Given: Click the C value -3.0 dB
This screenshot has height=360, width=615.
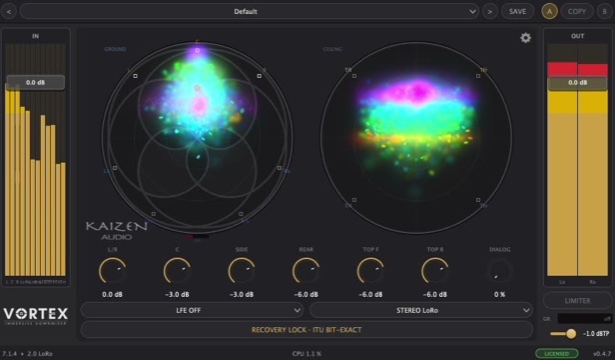Looking at the screenshot, I should tap(177, 295).
